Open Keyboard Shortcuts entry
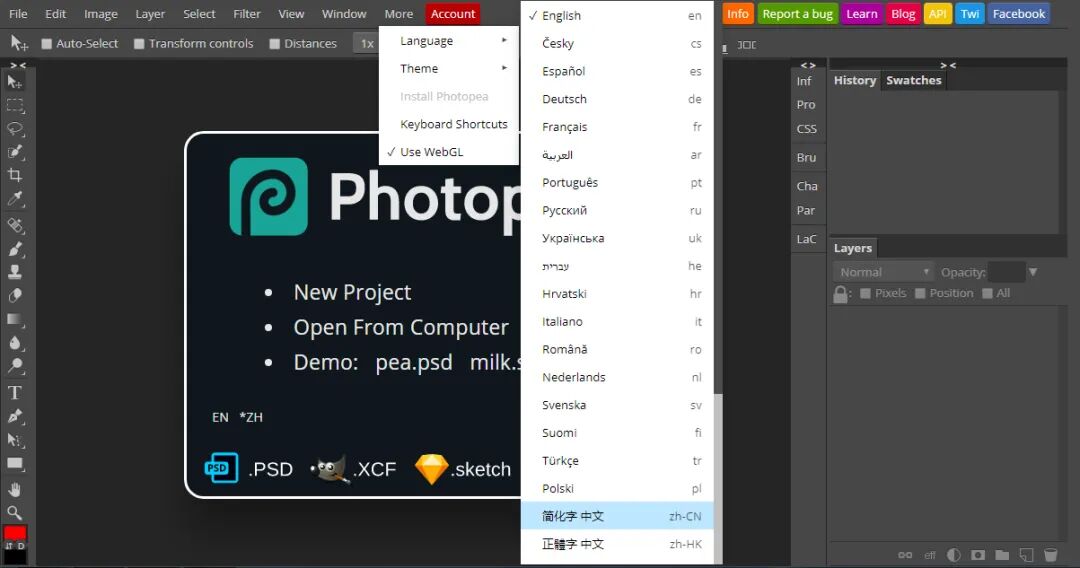Screen dimensions: 1080x568 [448, 124]
